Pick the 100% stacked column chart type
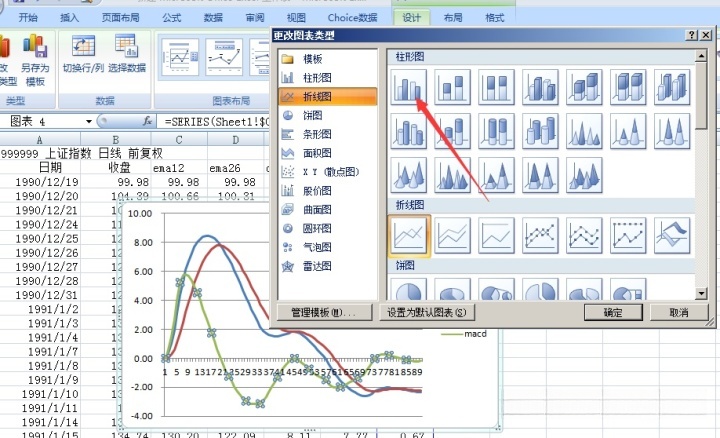720x438 pixels. (496, 87)
